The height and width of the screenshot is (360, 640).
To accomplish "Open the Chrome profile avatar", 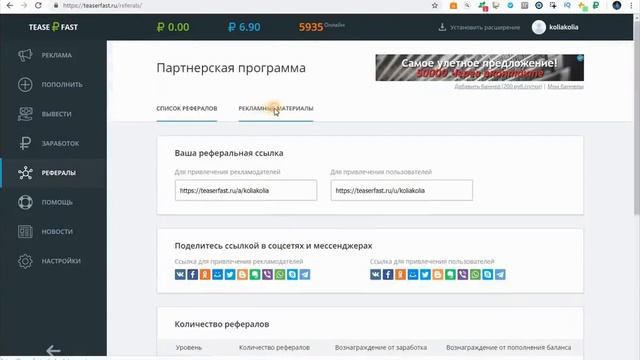I will click(617, 5).
